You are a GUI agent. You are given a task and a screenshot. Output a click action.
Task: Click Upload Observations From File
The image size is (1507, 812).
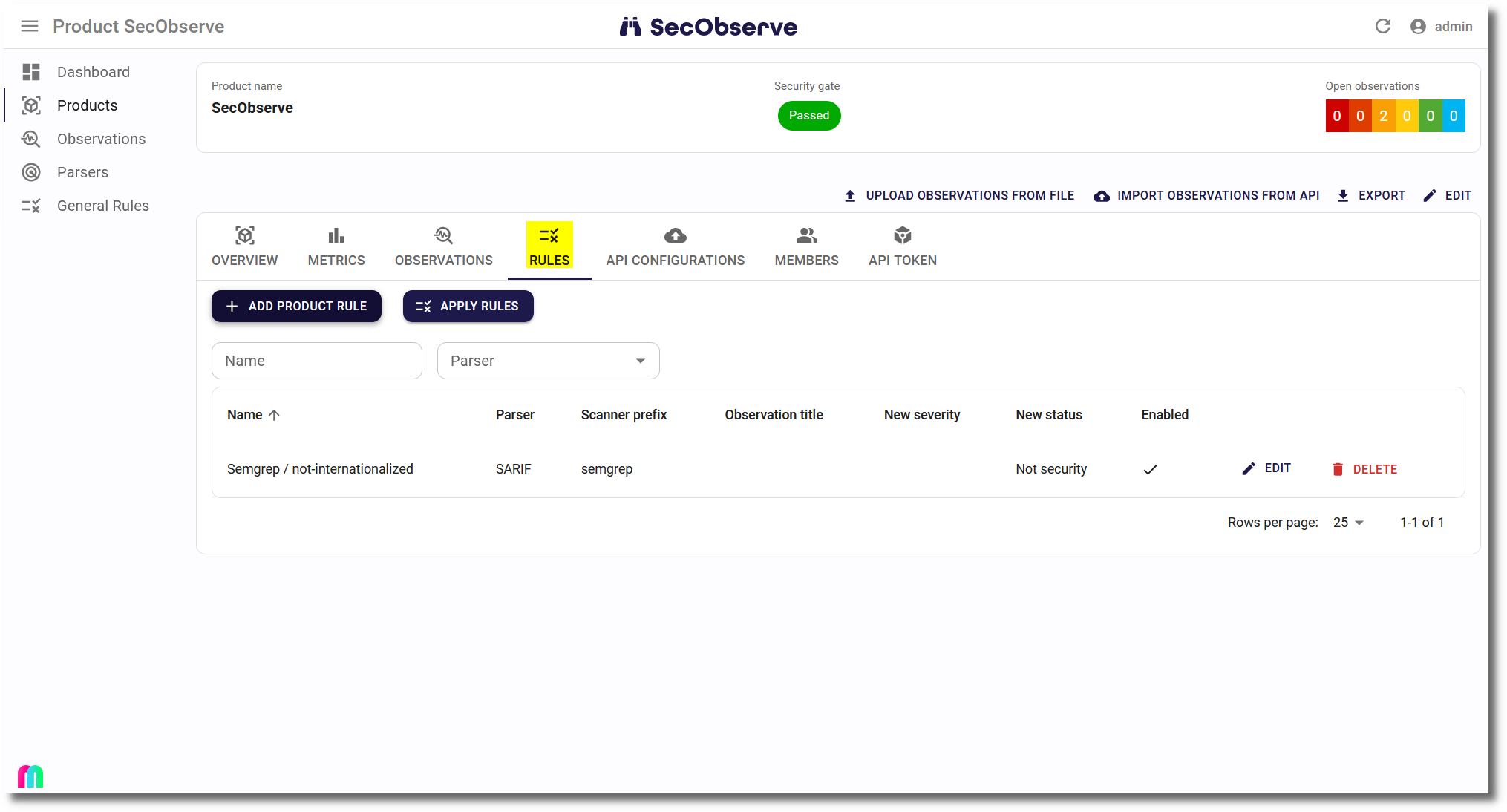(x=959, y=195)
